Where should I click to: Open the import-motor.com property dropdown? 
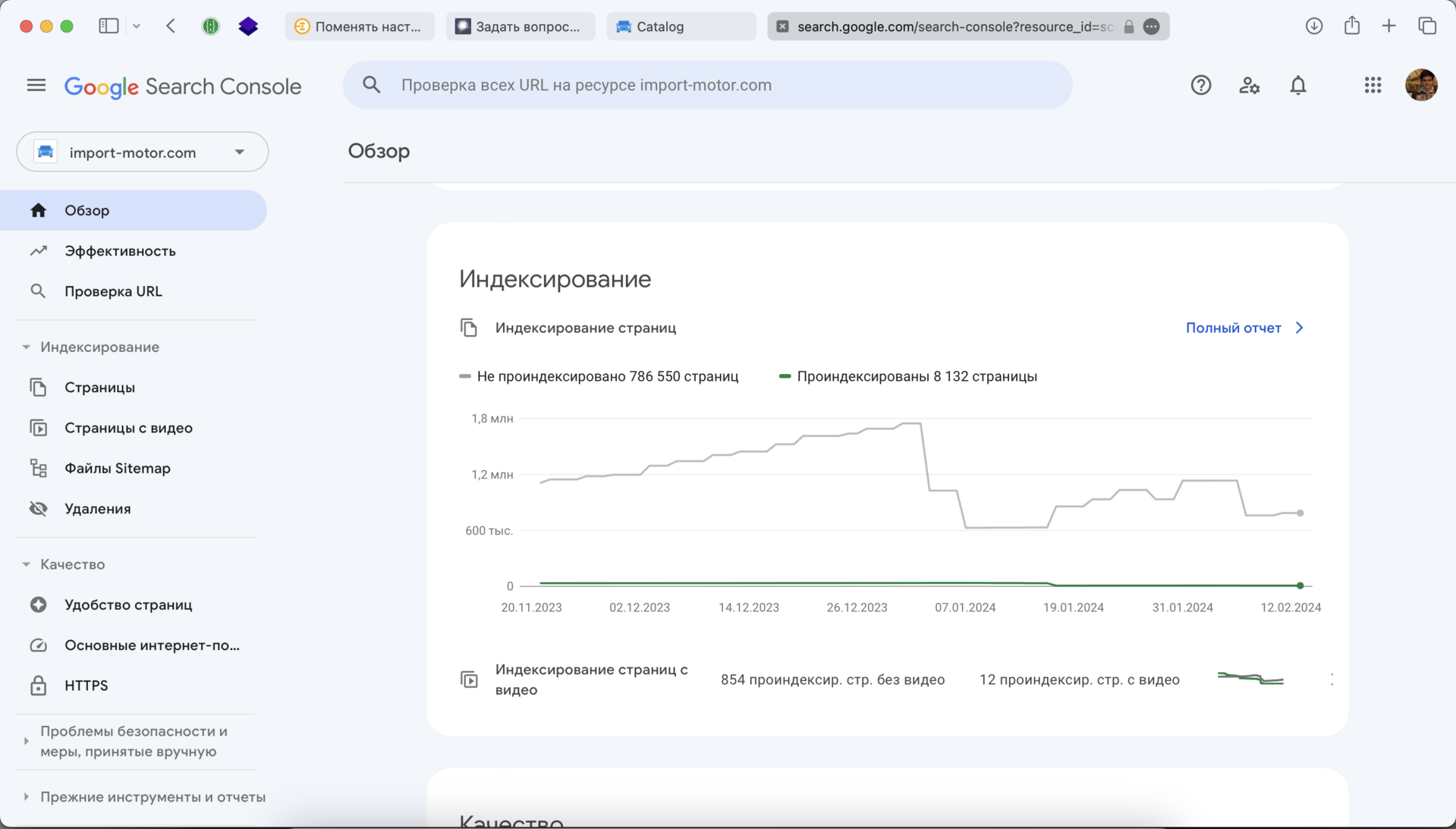143,152
